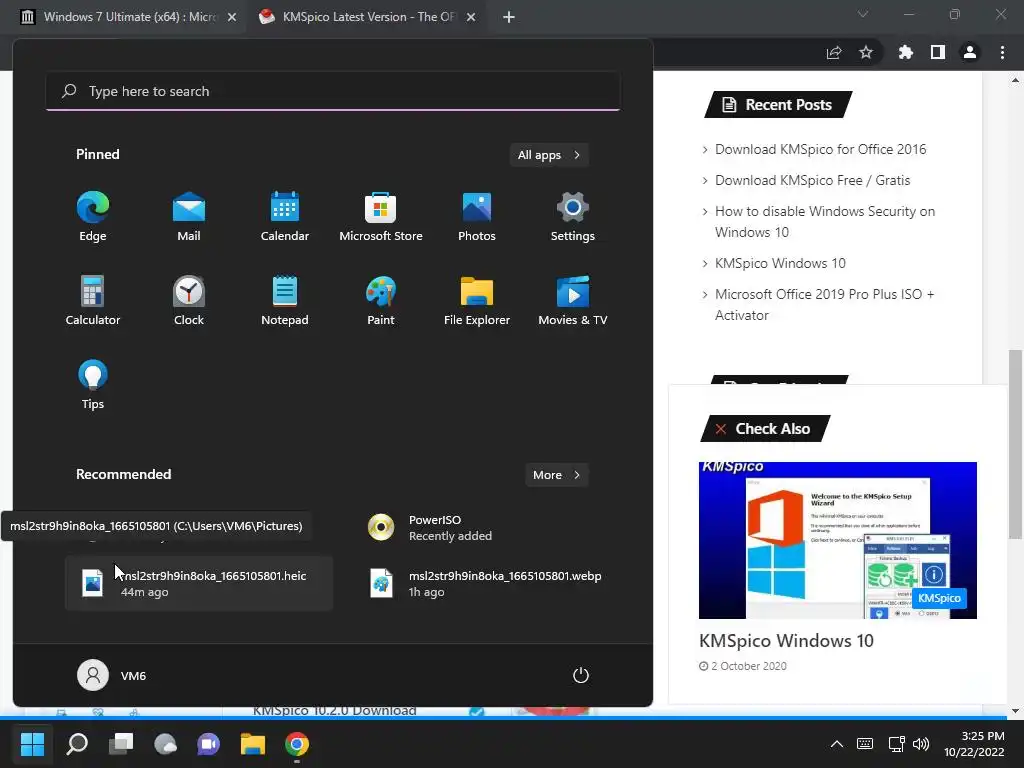Open the volume tray icon
The image size is (1024, 768).
click(x=921, y=744)
